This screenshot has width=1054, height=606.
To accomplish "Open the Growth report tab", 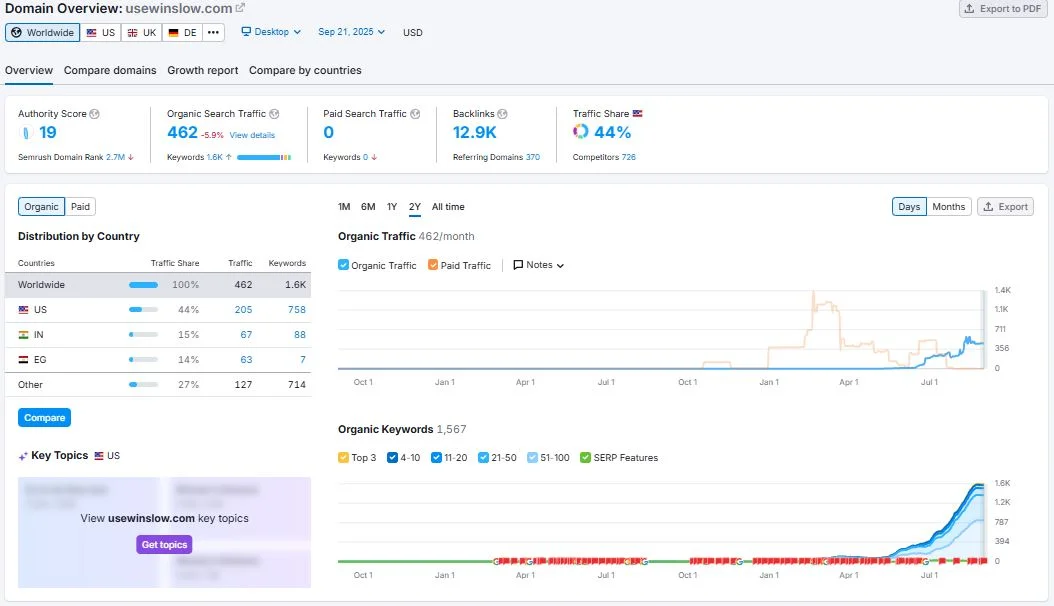I will 203,70.
